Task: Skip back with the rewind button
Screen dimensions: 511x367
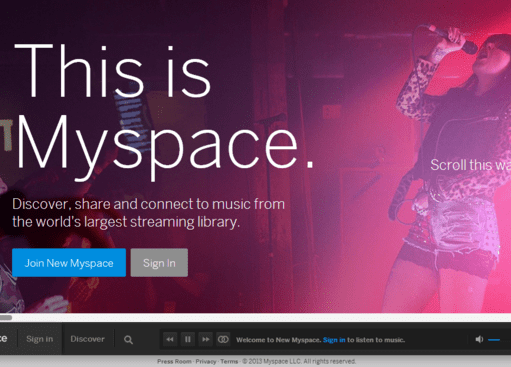Action: tap(170, 339)
